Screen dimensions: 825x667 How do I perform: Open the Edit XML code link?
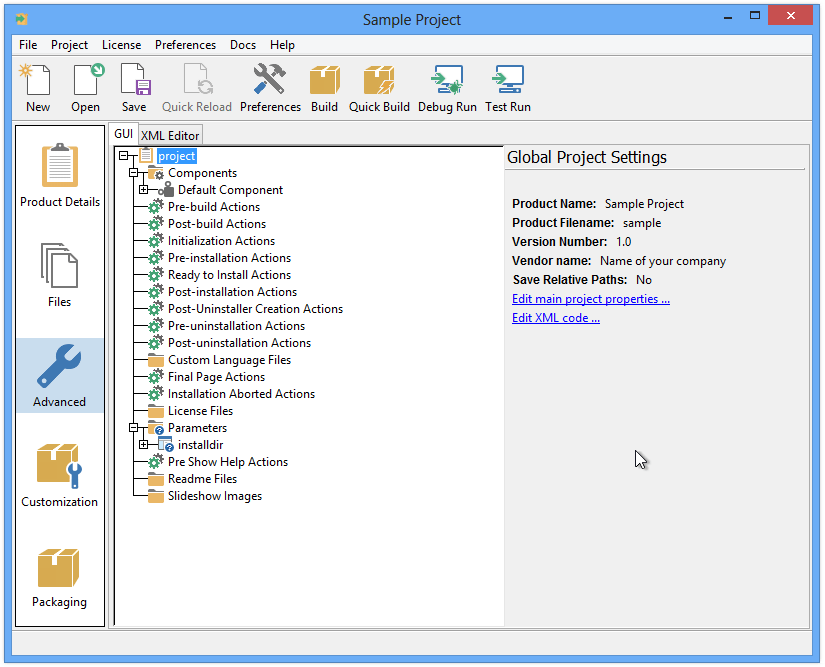[555, 318]
